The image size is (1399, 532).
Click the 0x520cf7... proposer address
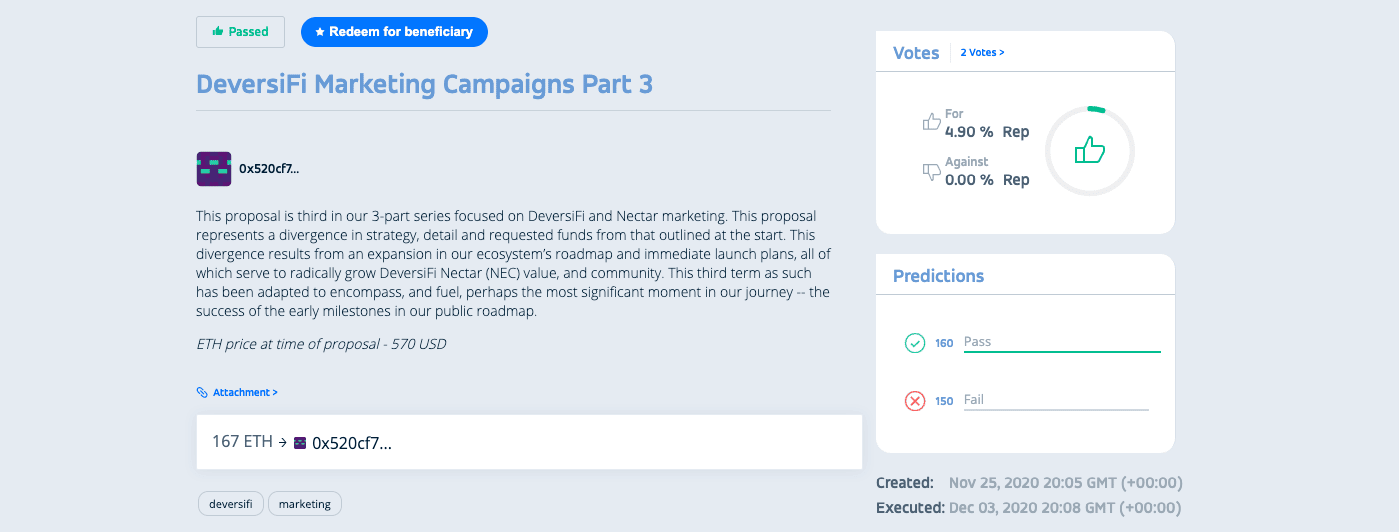click(x=269, y=169)
